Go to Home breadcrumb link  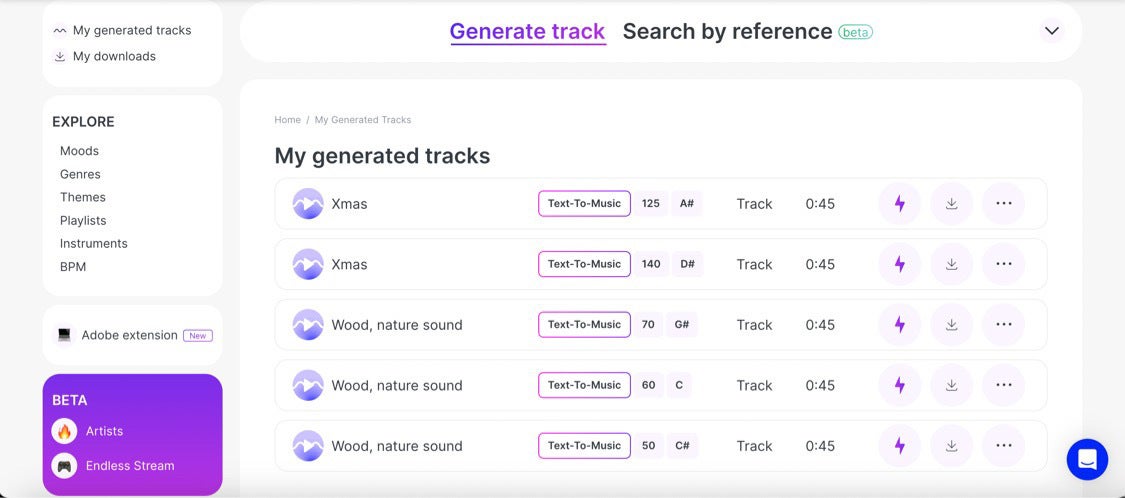pos(287,120)
